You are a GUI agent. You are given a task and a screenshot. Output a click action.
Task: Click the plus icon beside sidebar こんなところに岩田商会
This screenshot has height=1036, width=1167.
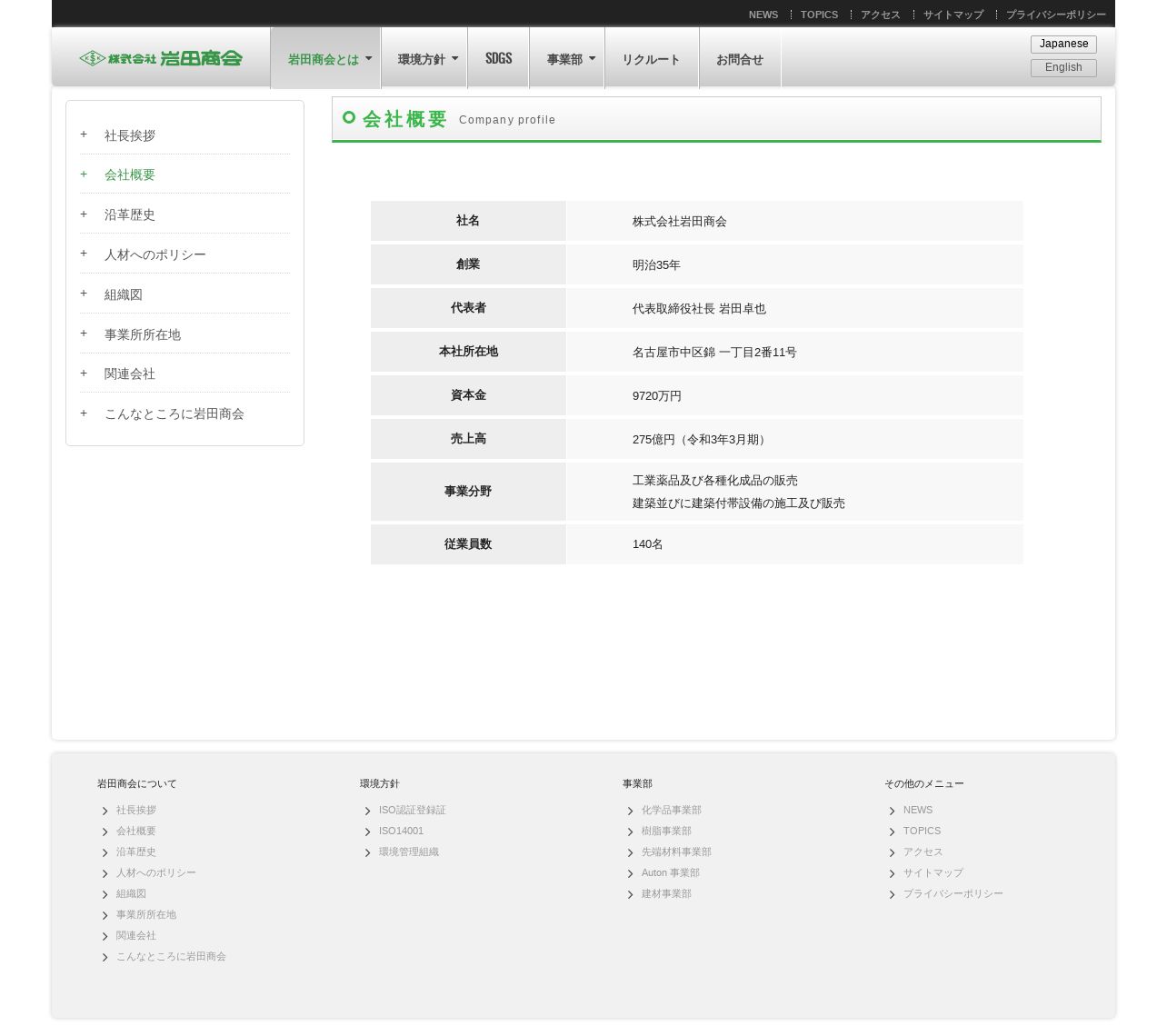click(84, 413)
